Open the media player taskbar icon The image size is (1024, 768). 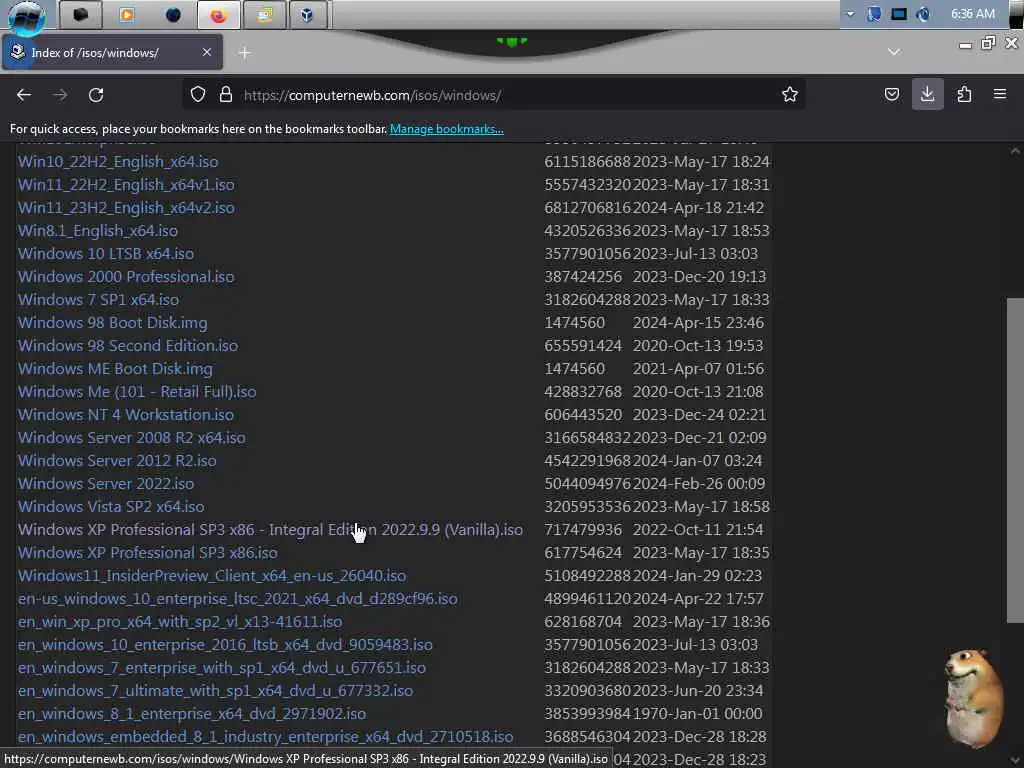coord(127,14)
